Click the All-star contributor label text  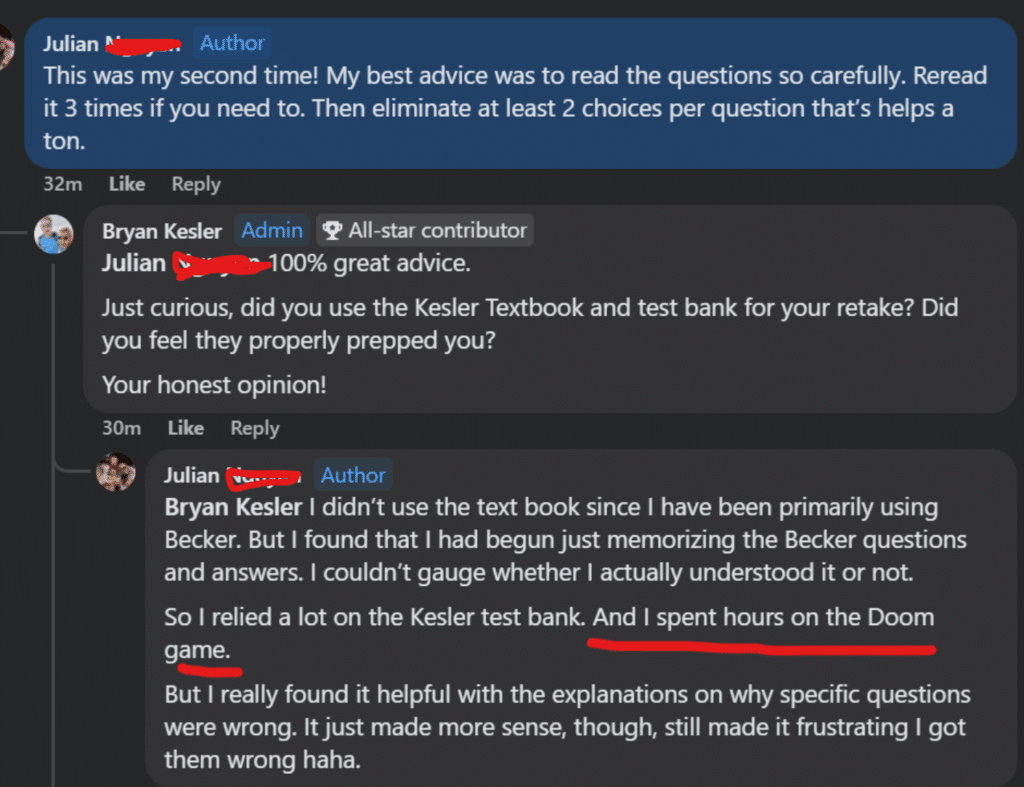coord(437,231)
